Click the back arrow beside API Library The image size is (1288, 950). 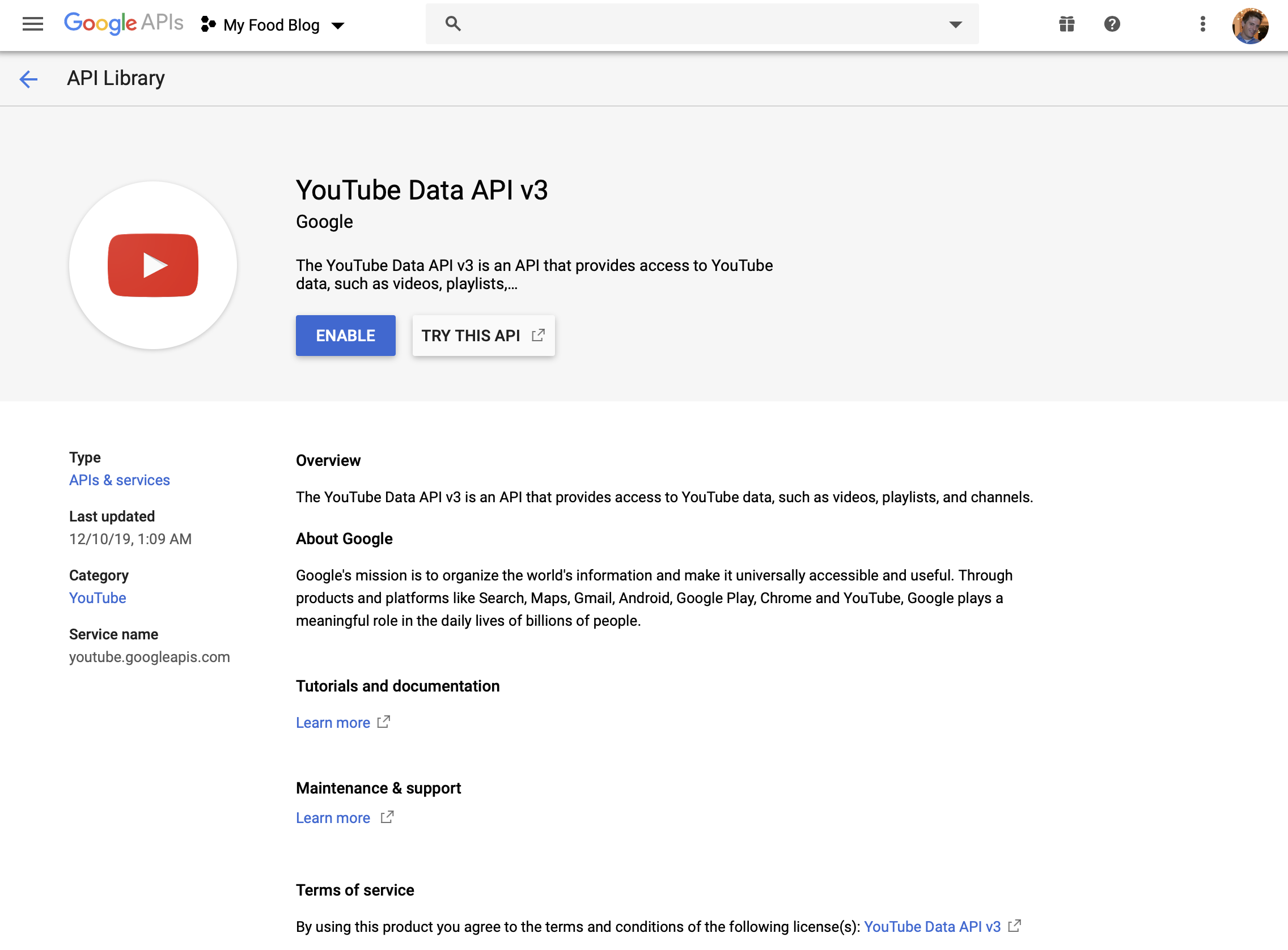tap(28, 79)
